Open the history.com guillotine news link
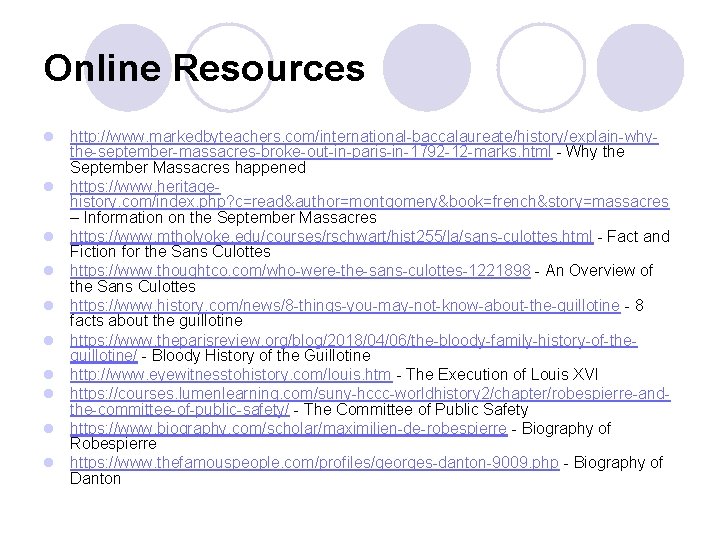Viewport: 720px width, 540px height. 345,305
